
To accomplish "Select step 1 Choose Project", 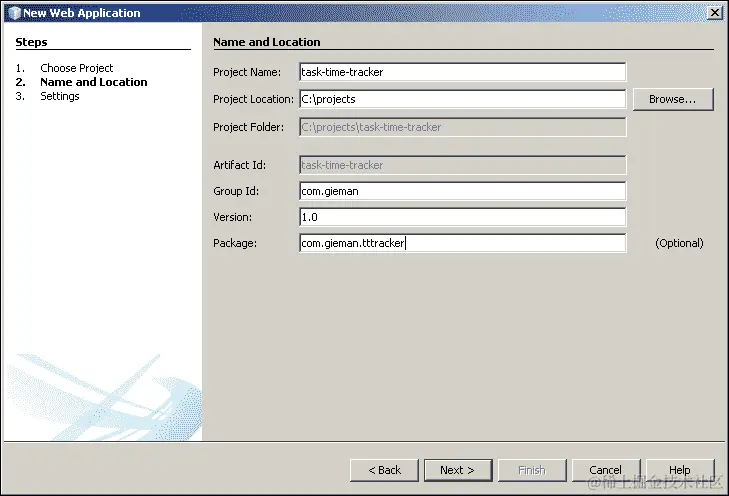I will tap(77, 68).
